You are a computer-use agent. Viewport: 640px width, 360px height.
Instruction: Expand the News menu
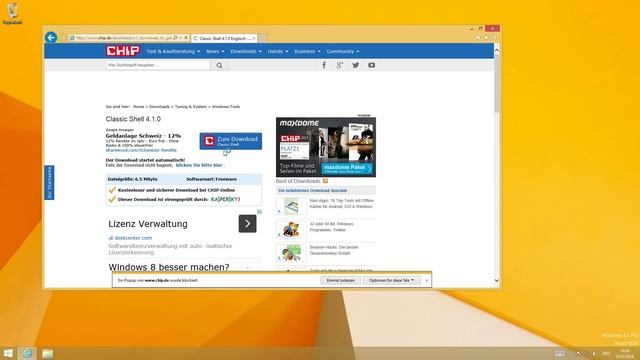click(x=215, y=51)
